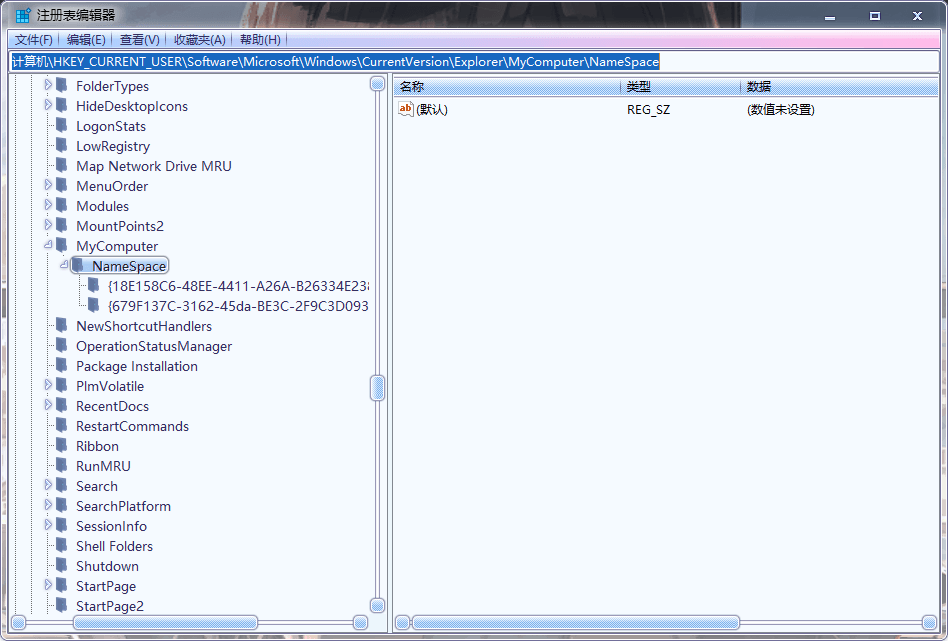Screen dimensions: 948x641
Task: Click the HideDesktopIcons folder icon
Action: [62, 105]
